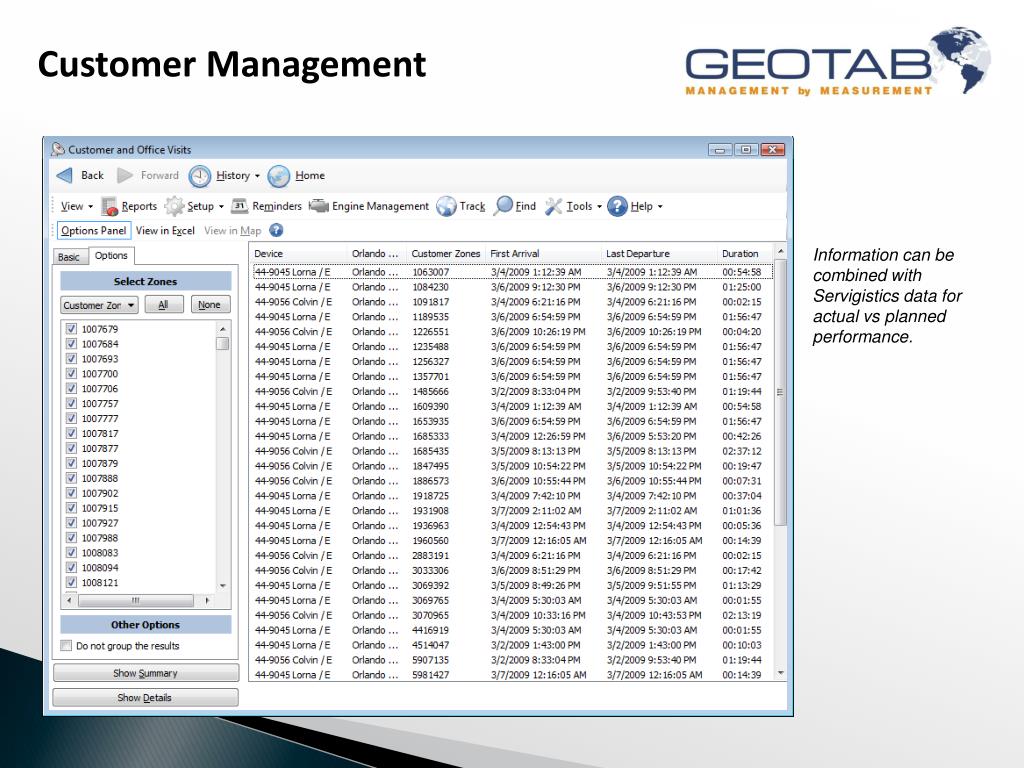Click the Setup gear icon
Screen dimensions: 1024x768
coord(174,206)
